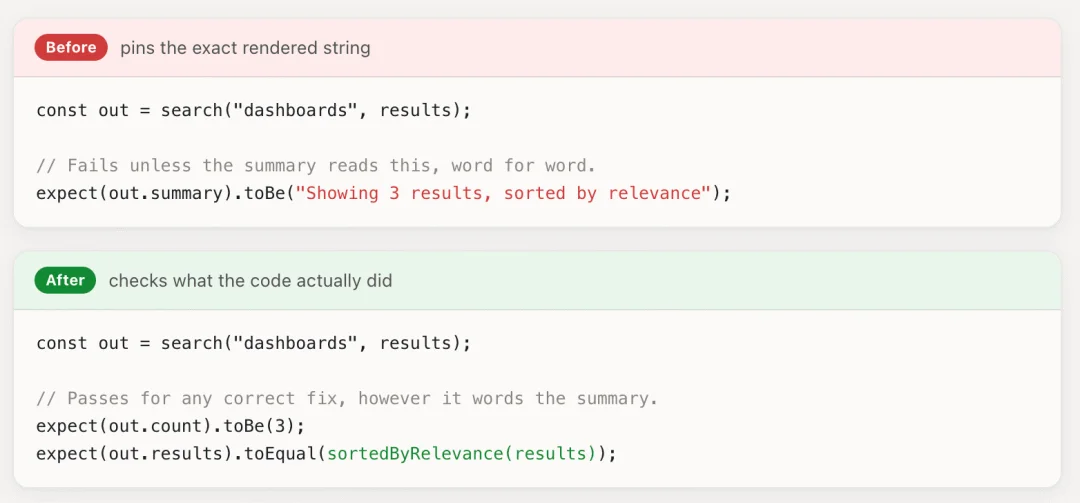Viewport: 1080px width, 503px height.
Task: Click the word results in the Before search call
Action: click(416, 110)
